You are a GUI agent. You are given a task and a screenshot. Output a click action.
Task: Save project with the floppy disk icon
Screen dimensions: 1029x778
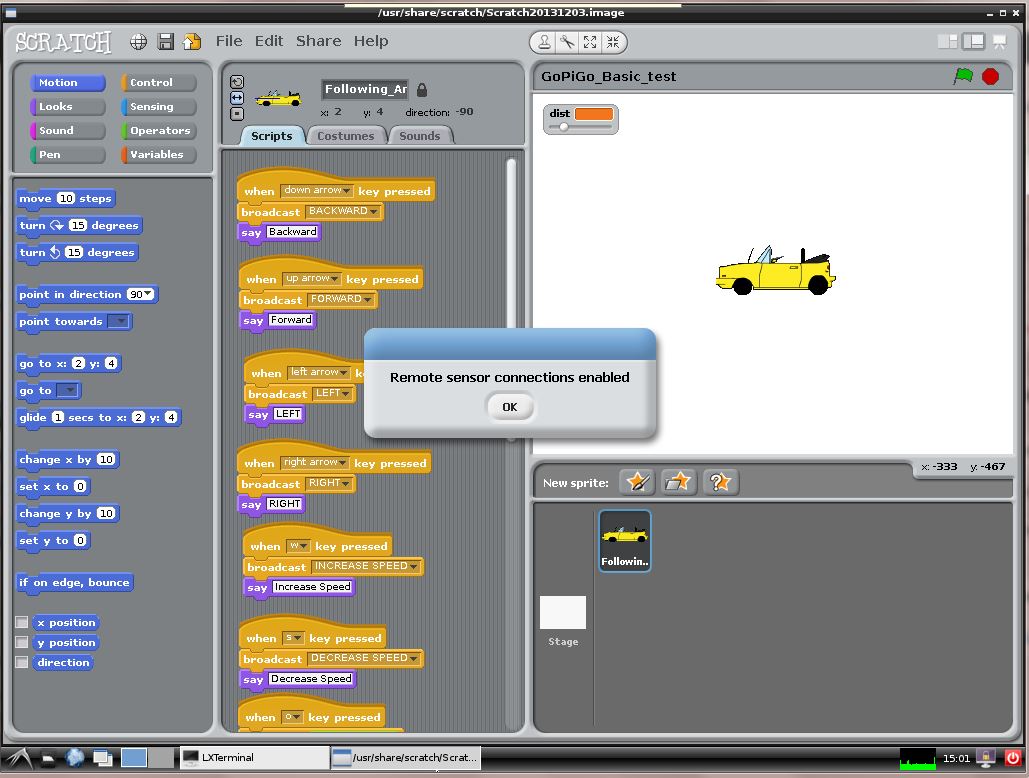166,42
